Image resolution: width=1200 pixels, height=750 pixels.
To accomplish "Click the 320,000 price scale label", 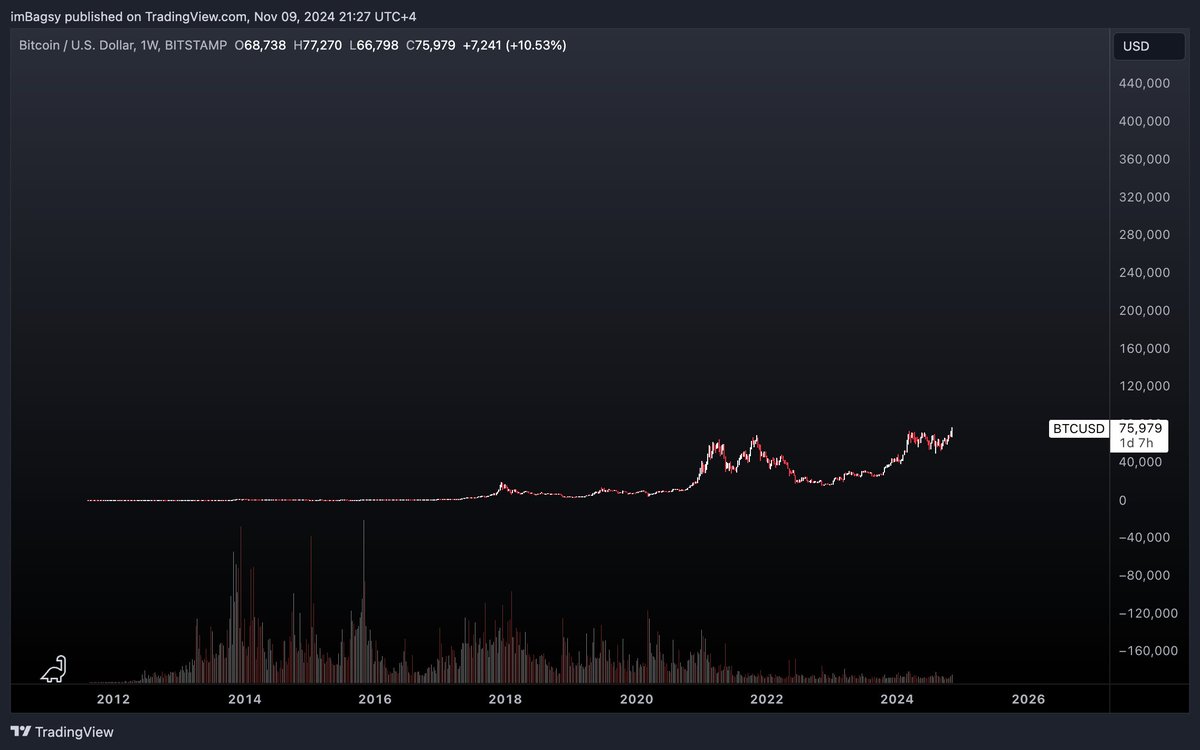I will tap(1145, 197).
